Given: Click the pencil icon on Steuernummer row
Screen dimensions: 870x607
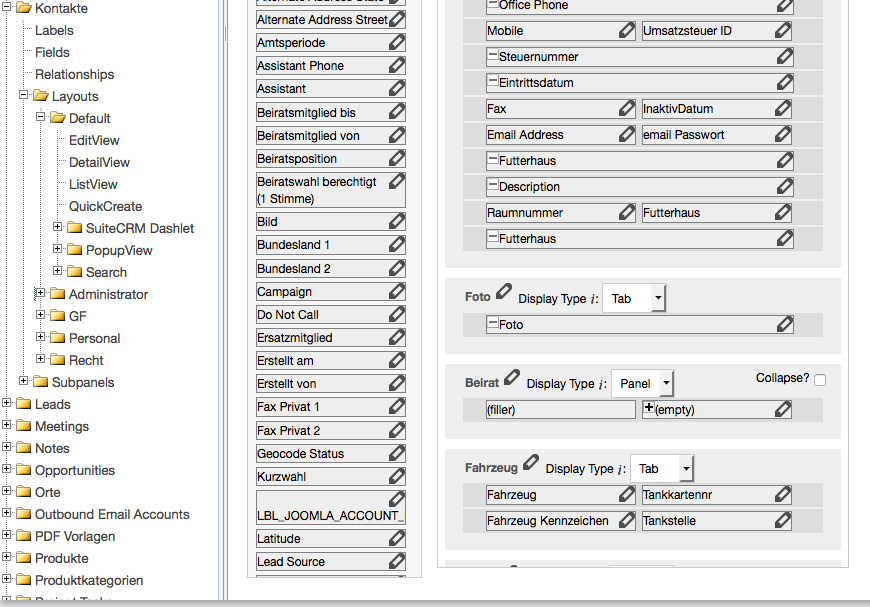Looking at the screenshot, I should coord(785,56).
